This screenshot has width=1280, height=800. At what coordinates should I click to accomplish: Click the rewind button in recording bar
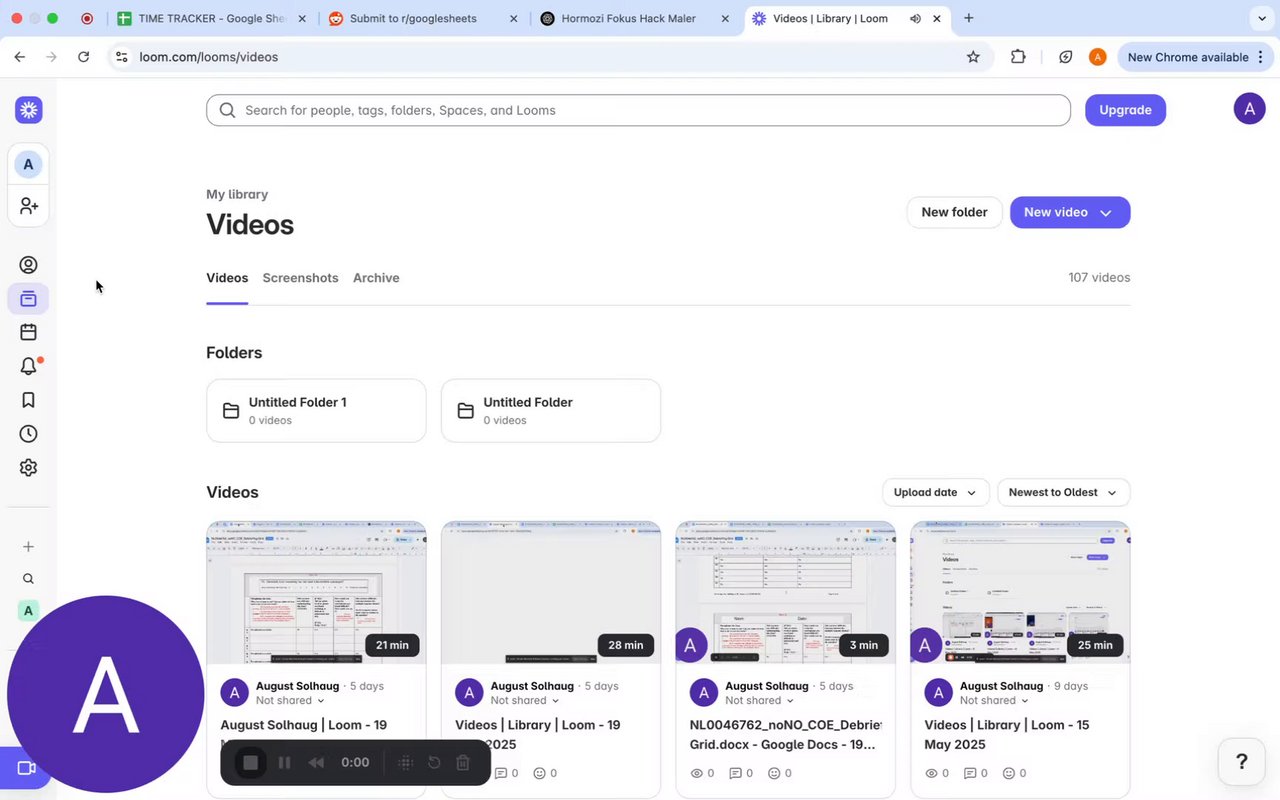316,763
